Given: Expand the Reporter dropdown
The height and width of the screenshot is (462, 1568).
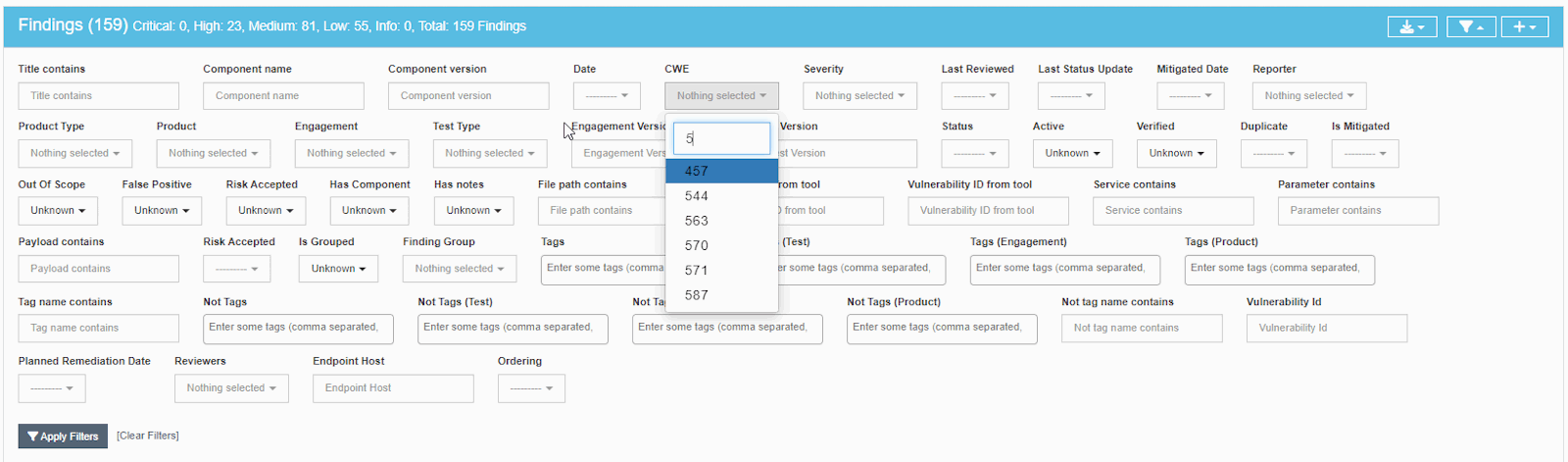Looking at the screenshot, I should pyautogui.click(x=1308, y=96).
